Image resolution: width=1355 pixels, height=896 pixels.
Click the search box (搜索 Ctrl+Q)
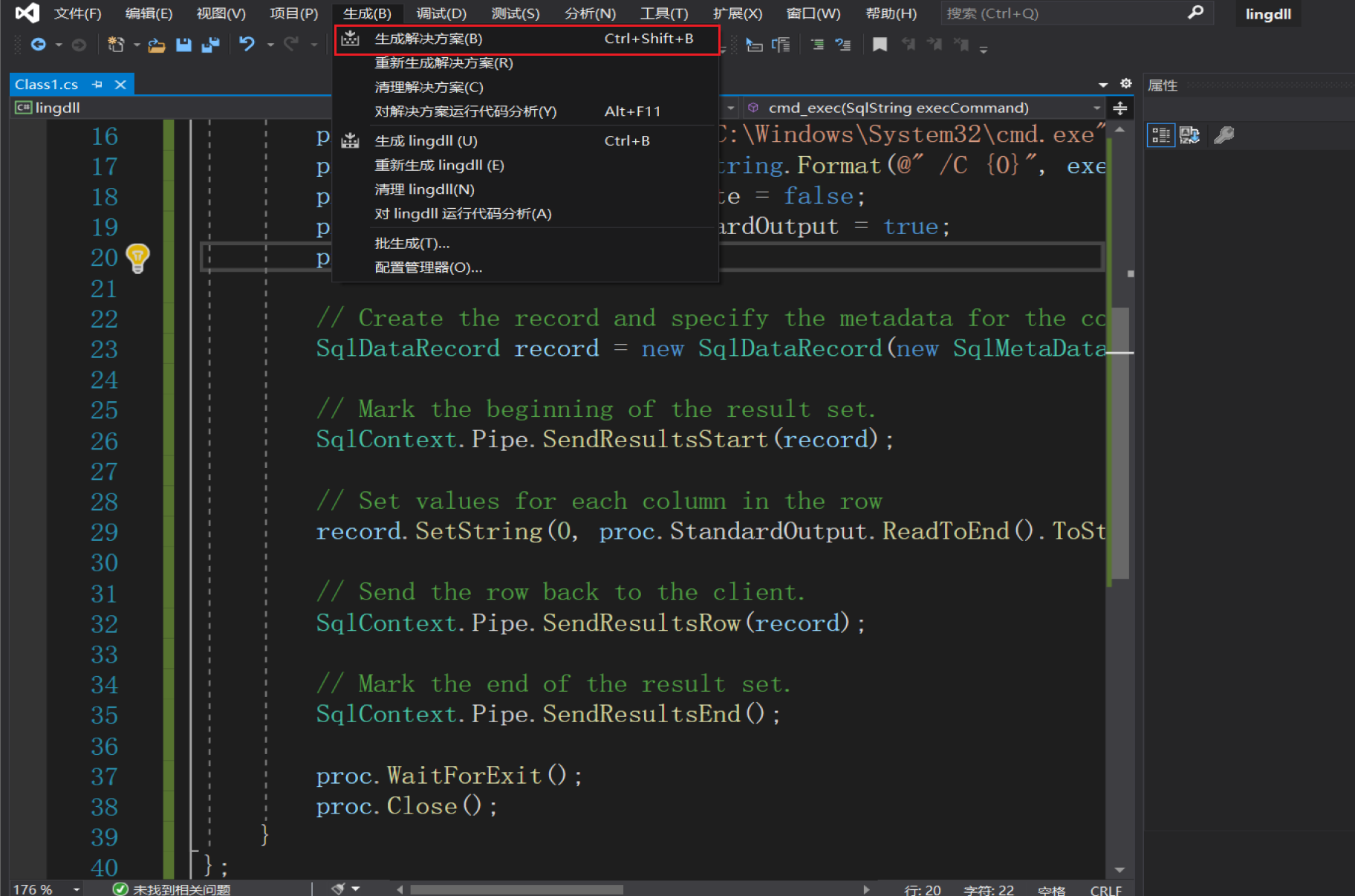click(1077, 13)
